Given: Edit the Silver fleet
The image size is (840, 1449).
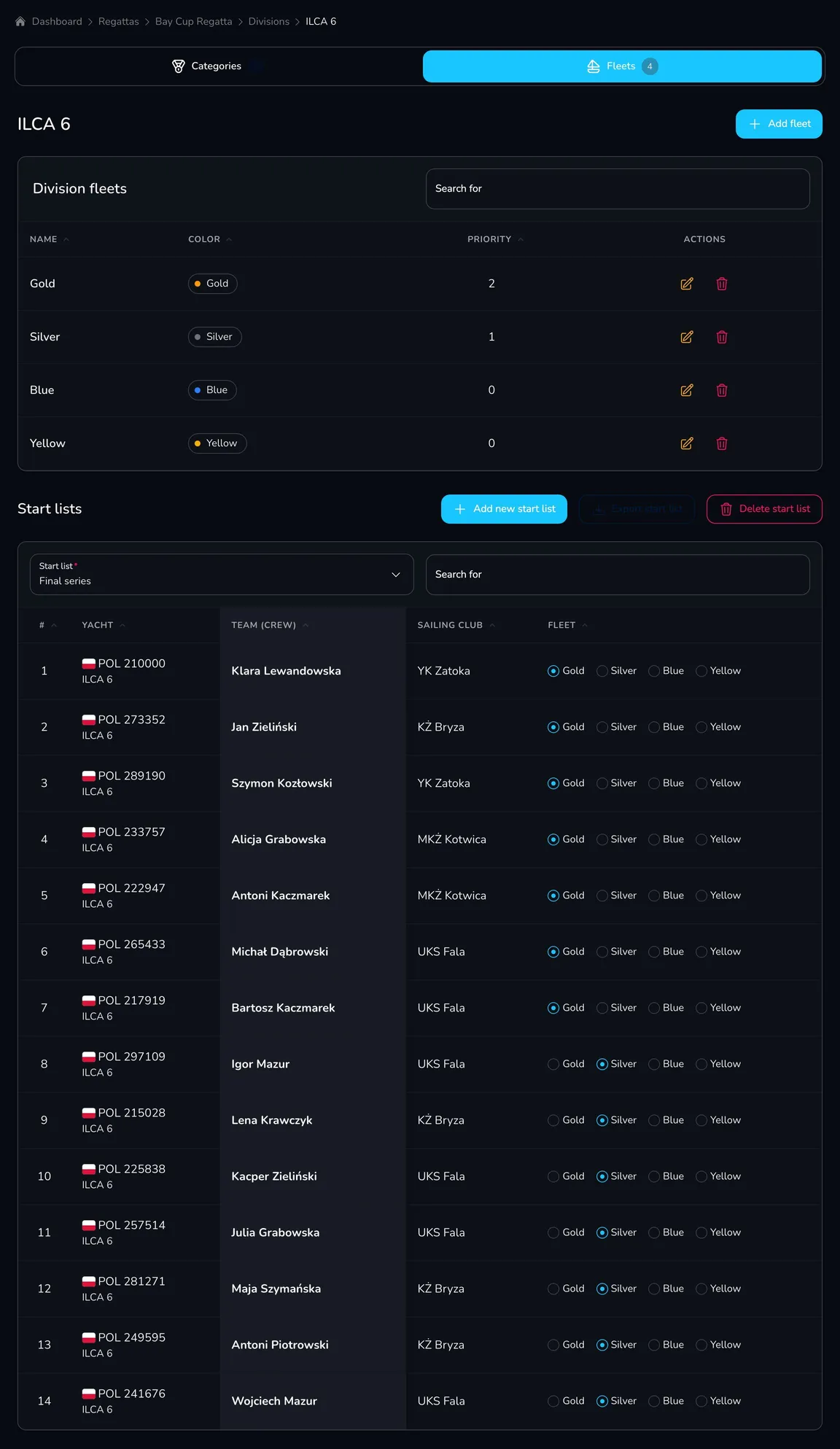Looking at the screenshot, I should click(x=687, y=337).
